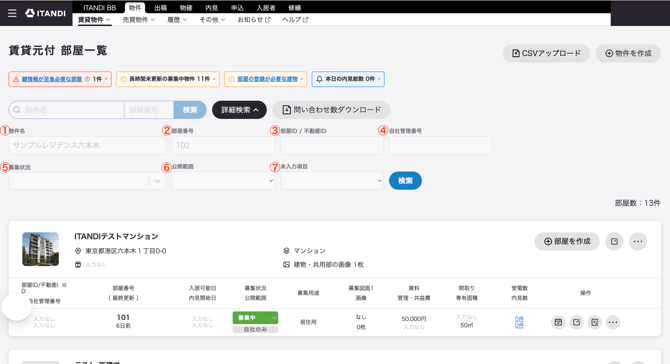Focus the quick search 物件名 field
Viewport: 670px width, 364px height.
(x=67, y=110)
